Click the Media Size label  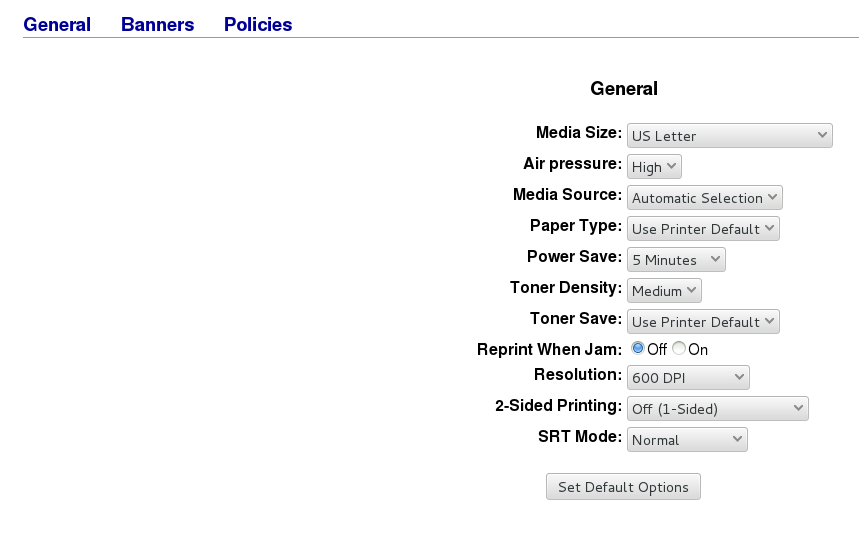coord(578,133)
